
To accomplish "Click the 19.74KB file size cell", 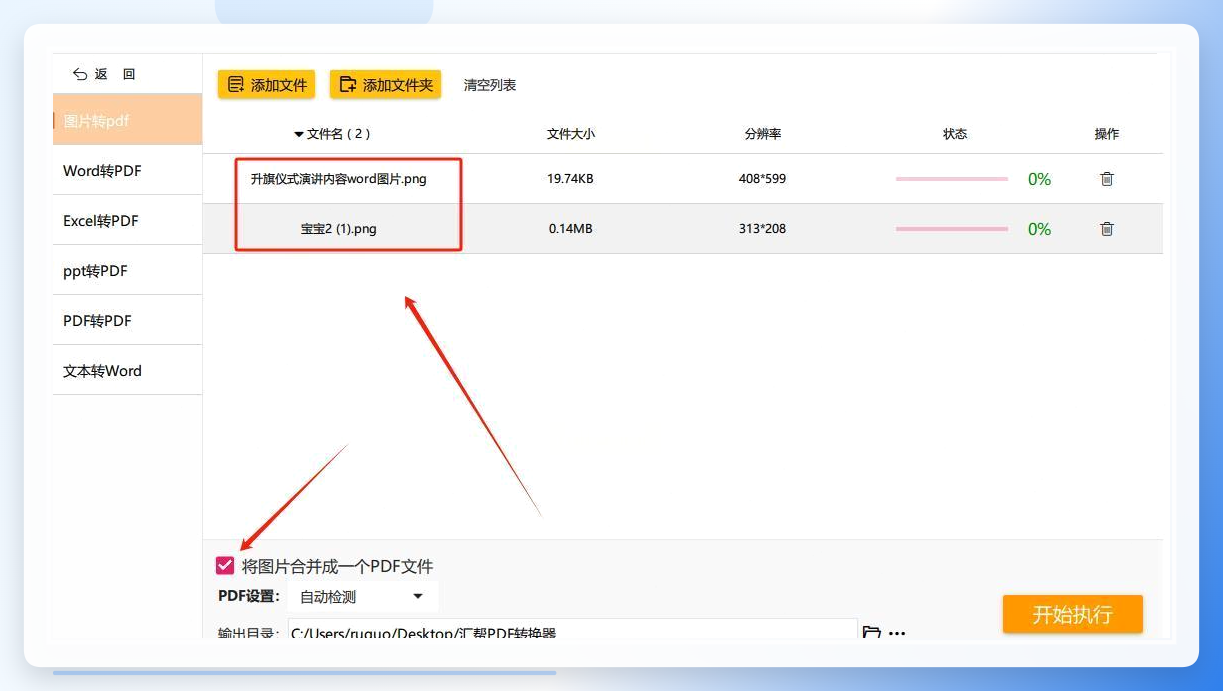I will click(571, 179).
